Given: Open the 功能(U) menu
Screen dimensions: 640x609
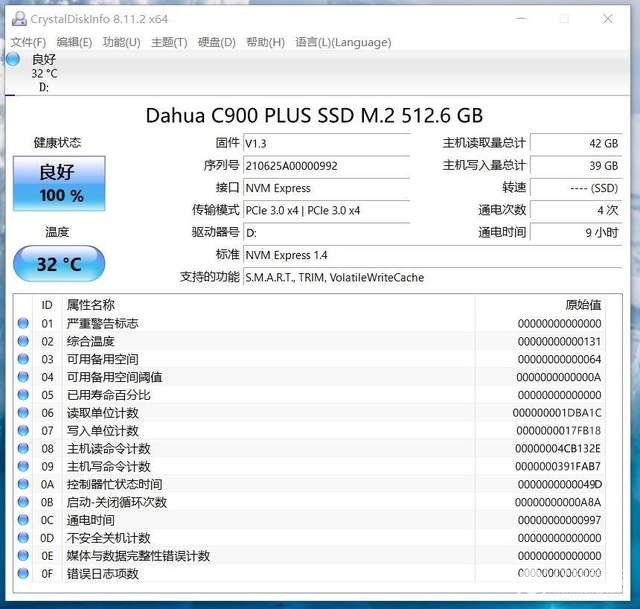Looking at the screenshot, I should click(121, 42).
